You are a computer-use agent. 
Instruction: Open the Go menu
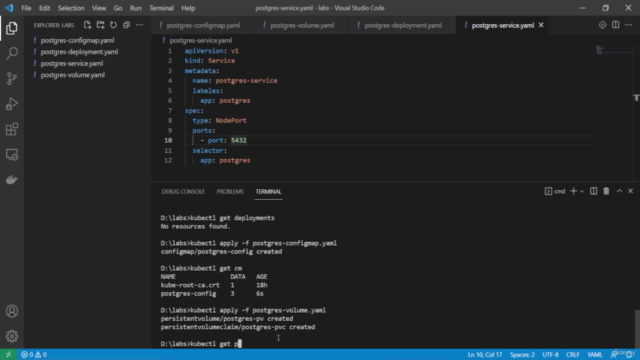click(118, 8)
